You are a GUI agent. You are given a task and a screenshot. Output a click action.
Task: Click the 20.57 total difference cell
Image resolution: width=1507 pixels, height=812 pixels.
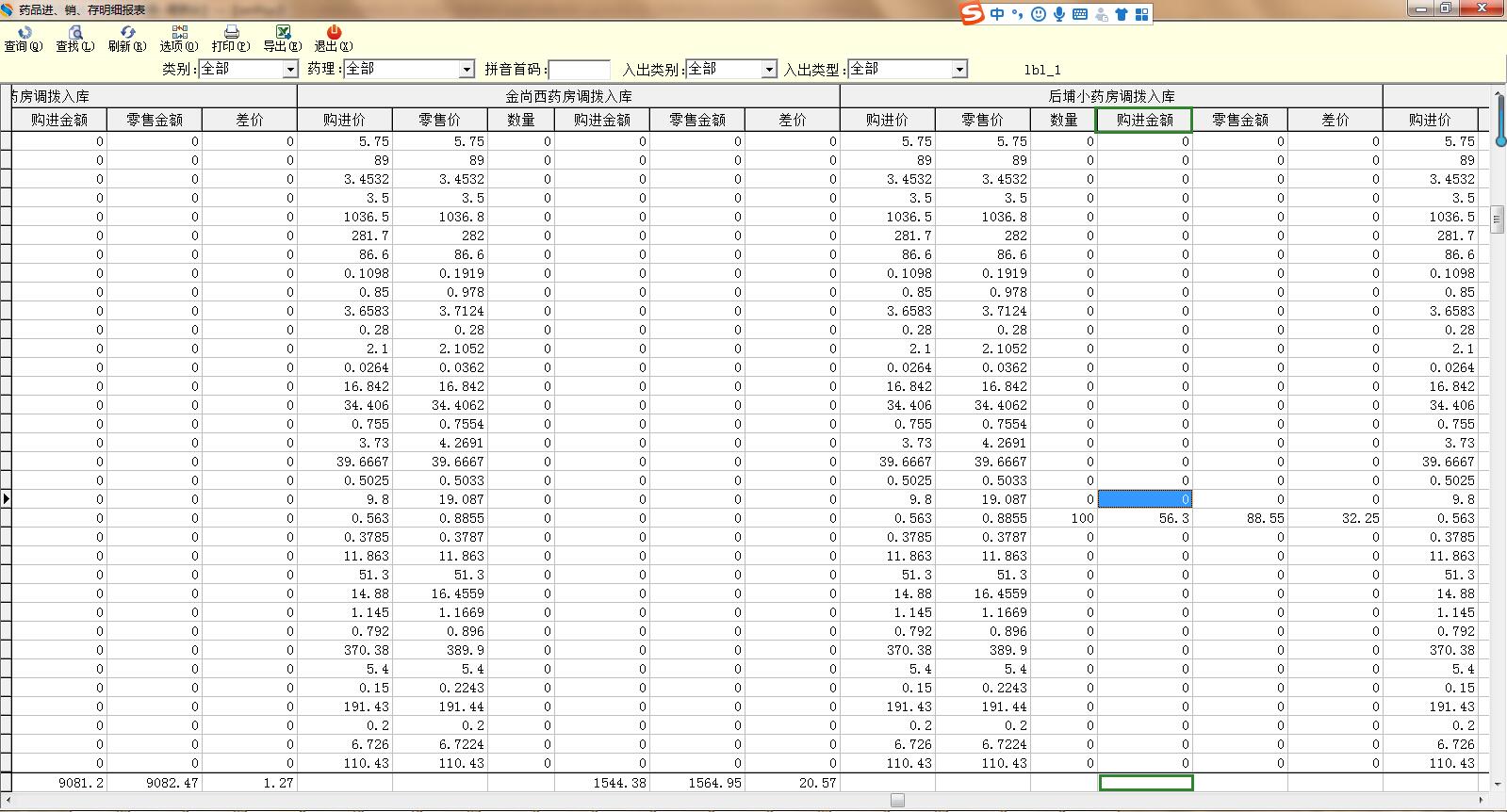click(x=792, y=783)
